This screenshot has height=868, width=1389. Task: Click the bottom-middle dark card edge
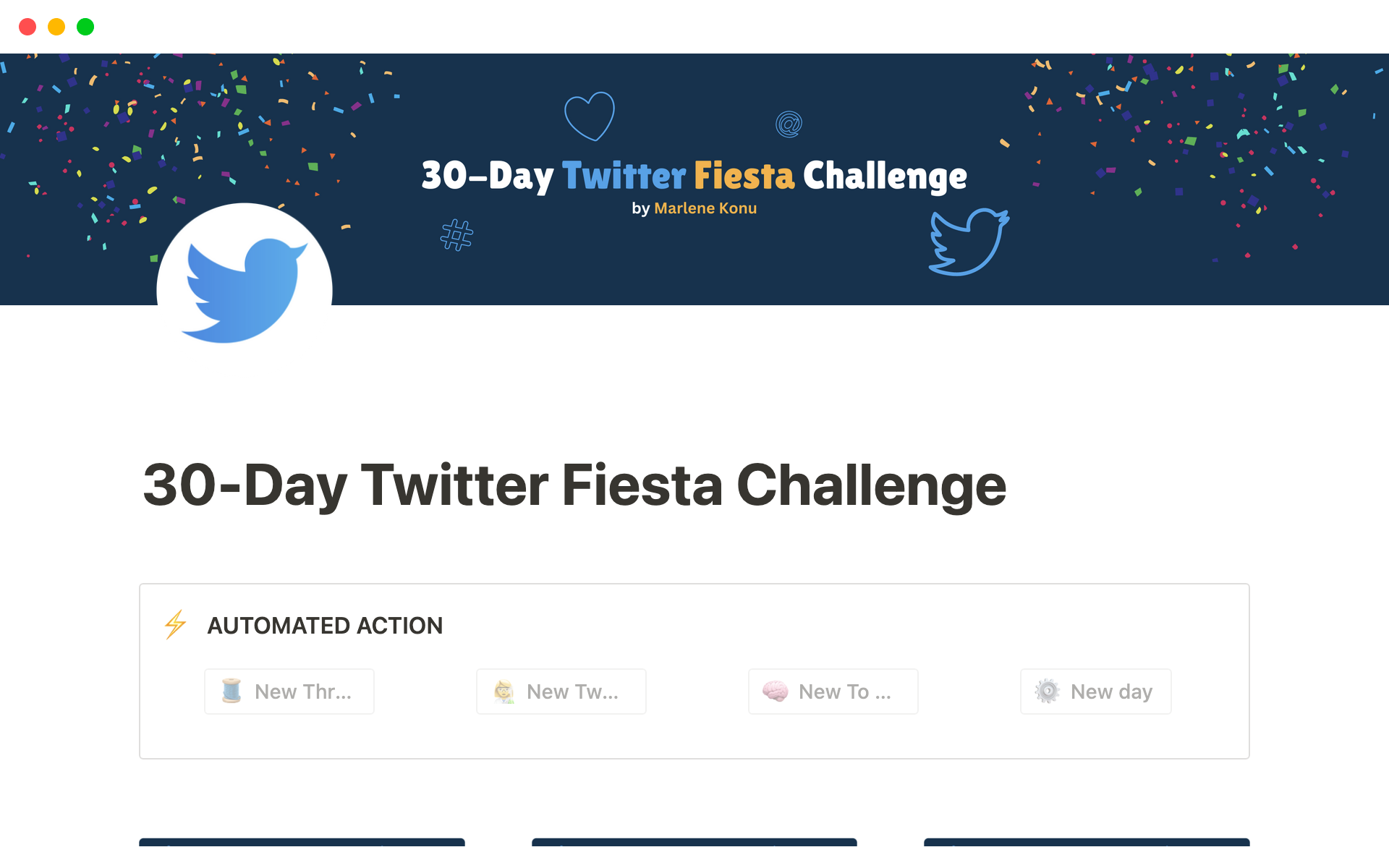[x=694, y=842]
